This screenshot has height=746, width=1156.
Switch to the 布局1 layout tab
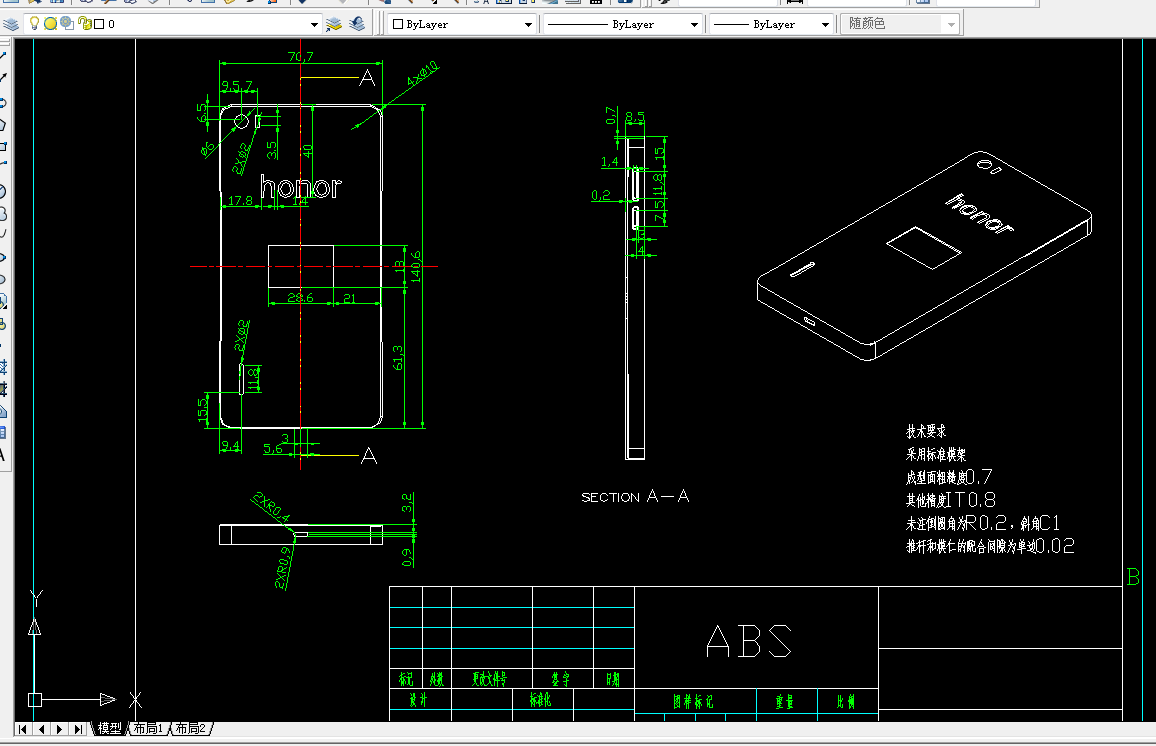click(148, 728)
